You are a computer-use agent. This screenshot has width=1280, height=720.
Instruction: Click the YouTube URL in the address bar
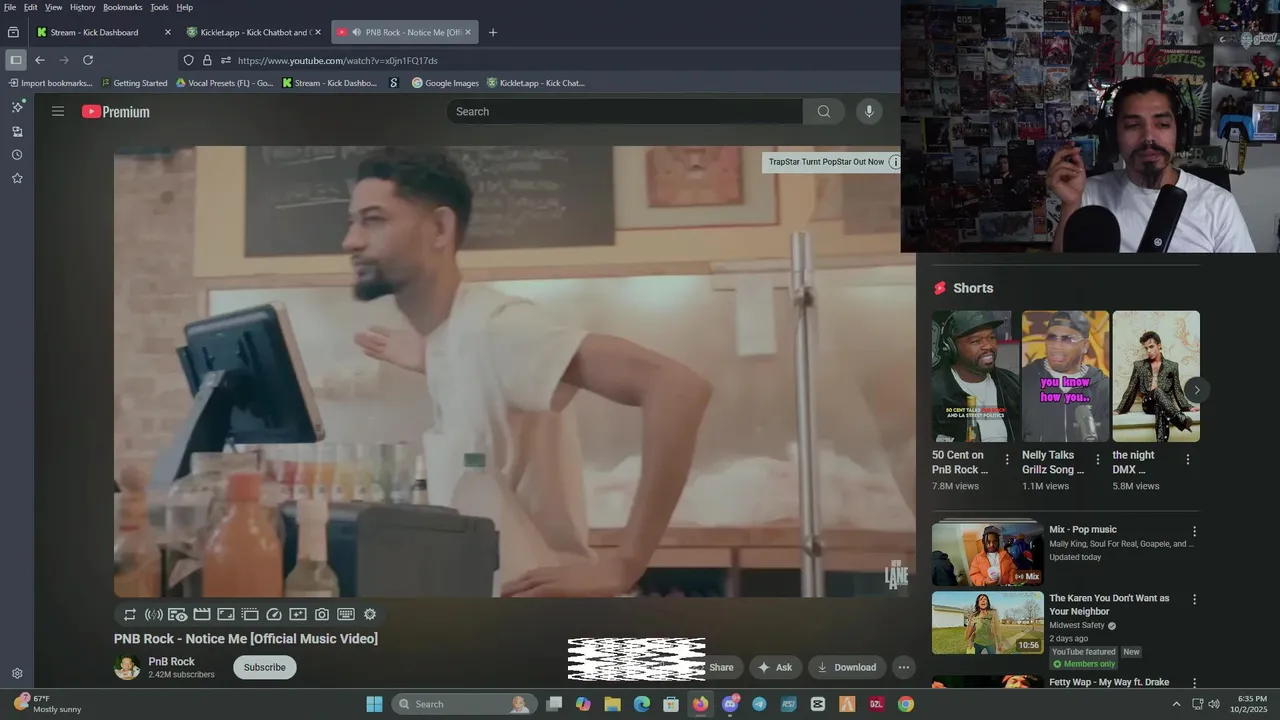(x=338, y=60)
